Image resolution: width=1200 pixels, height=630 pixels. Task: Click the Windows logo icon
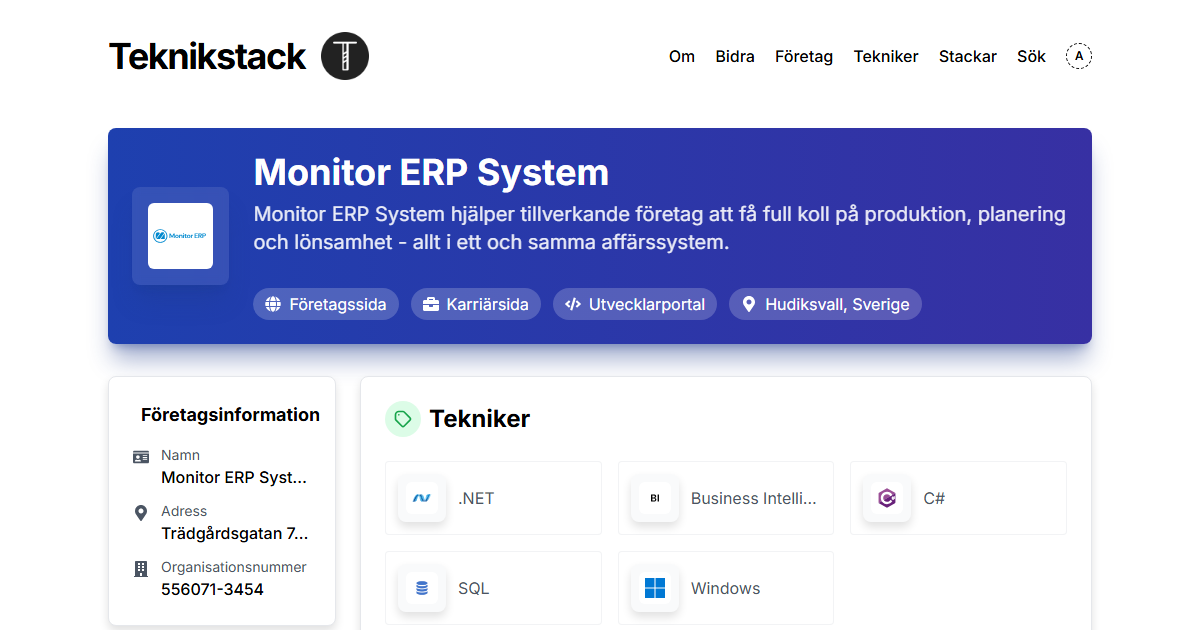(655, 588)
